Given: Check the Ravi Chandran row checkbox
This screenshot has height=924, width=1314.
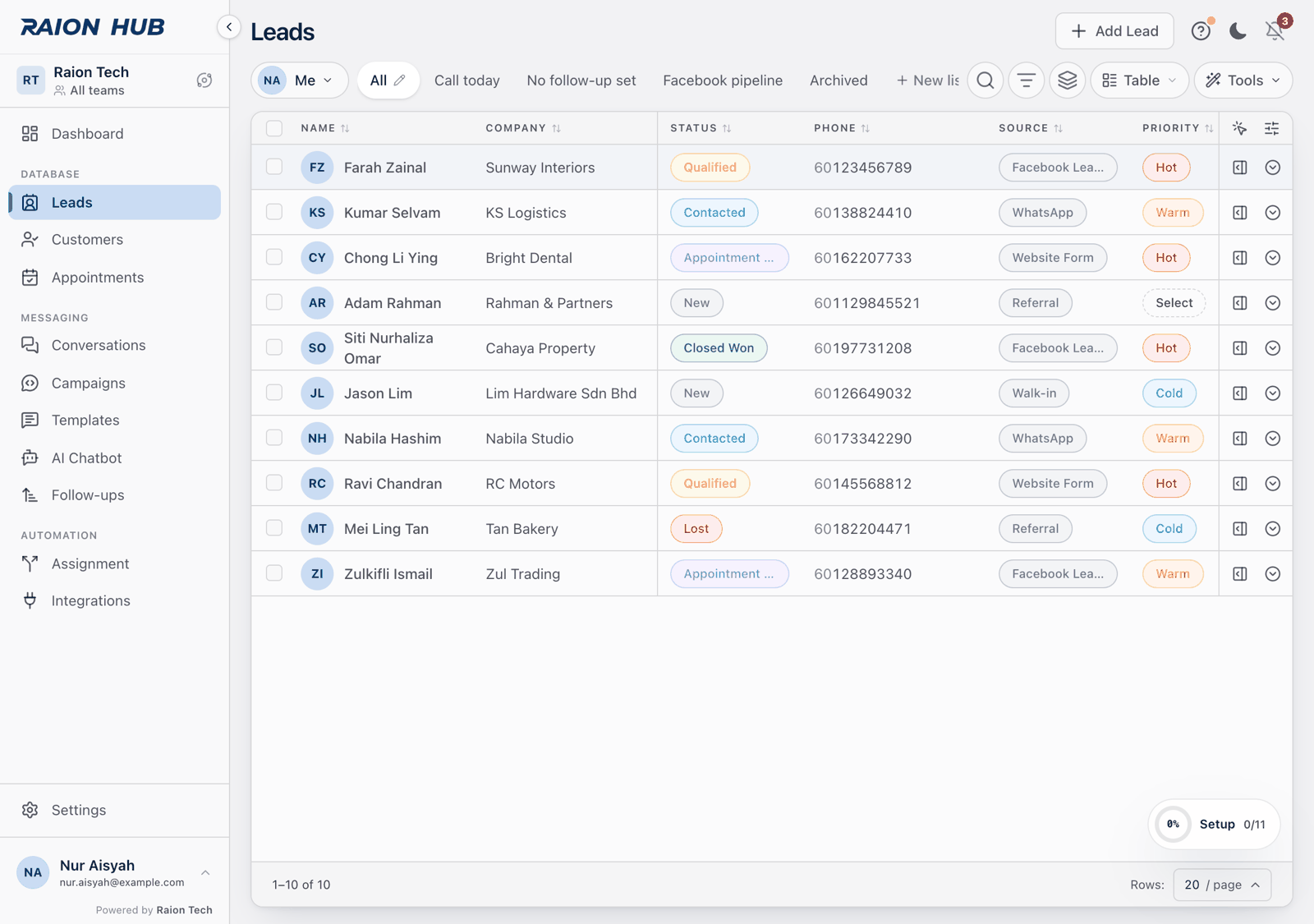Looking at the screenshot, I should (274, 483).
